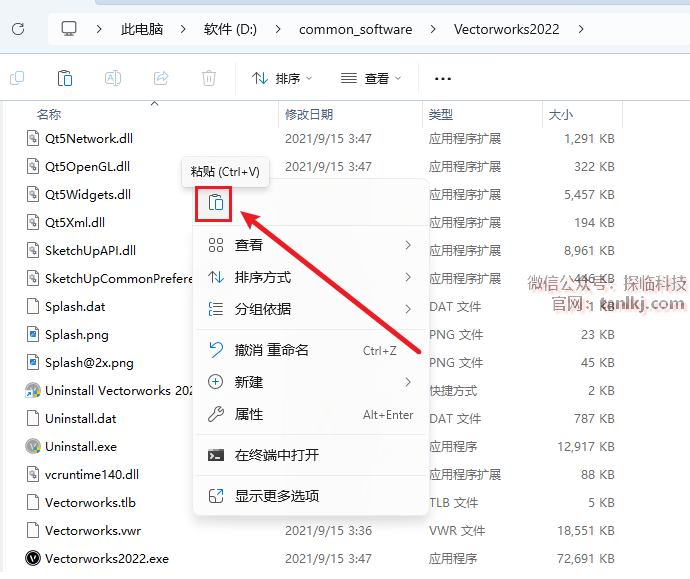Sort by 名称 column header
The height and width of the screenshot is (579, 690).
[48, 115]
